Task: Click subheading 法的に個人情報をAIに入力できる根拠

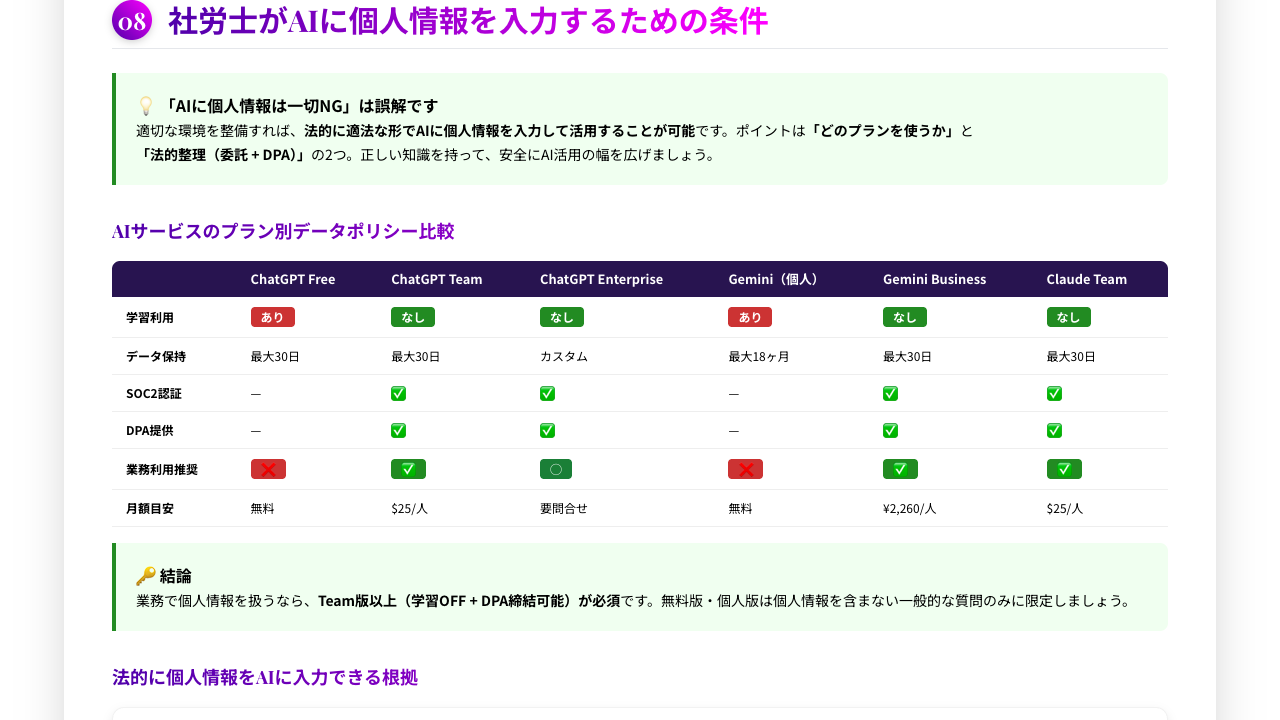Action: 265,677
